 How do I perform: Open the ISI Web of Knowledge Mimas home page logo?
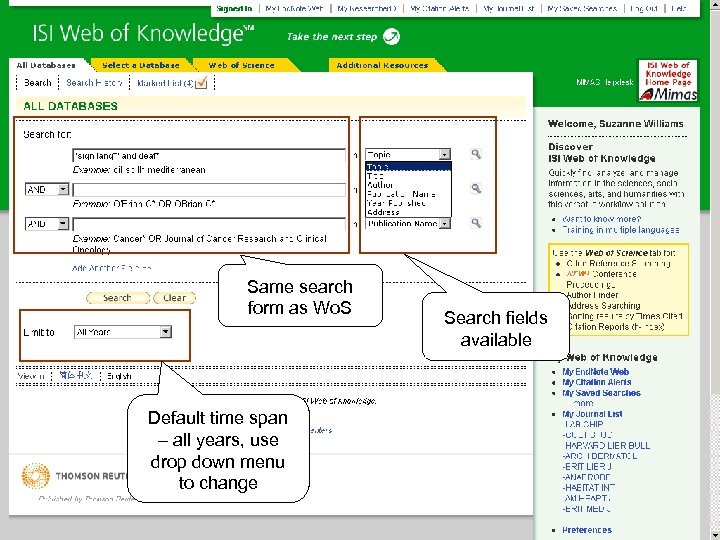(668, 80)
